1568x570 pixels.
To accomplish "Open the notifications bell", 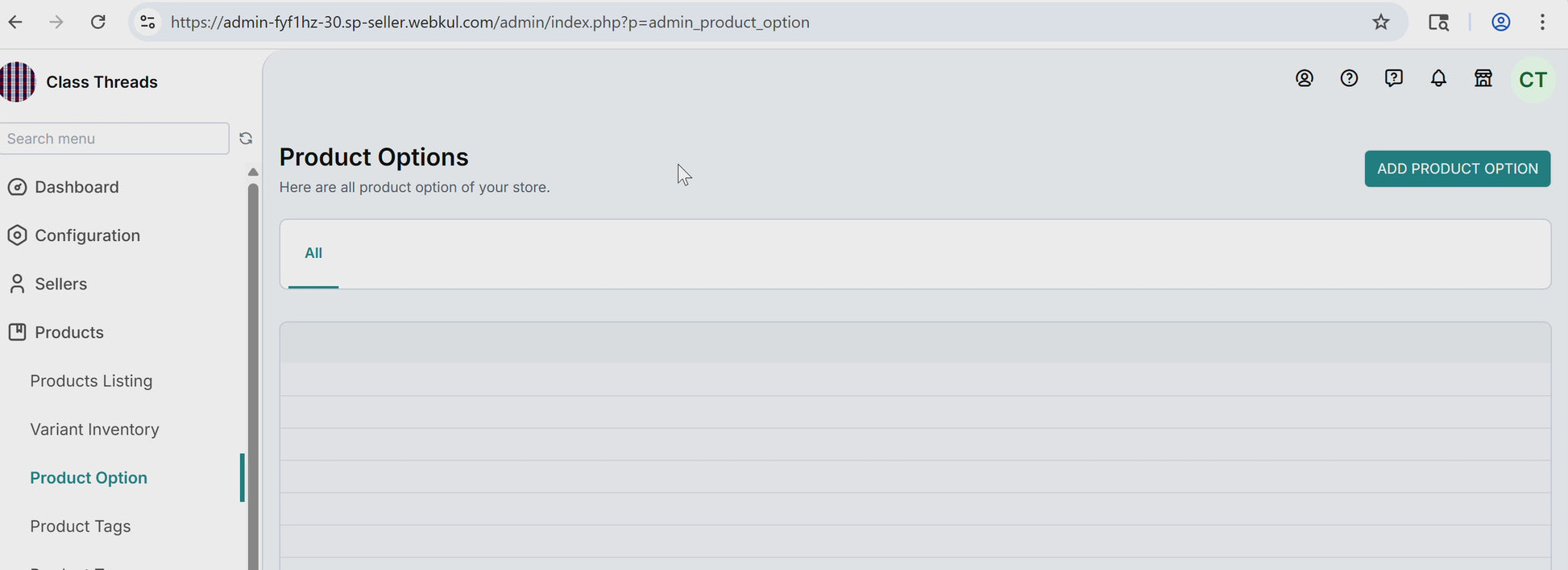I will click(1438, 78).
